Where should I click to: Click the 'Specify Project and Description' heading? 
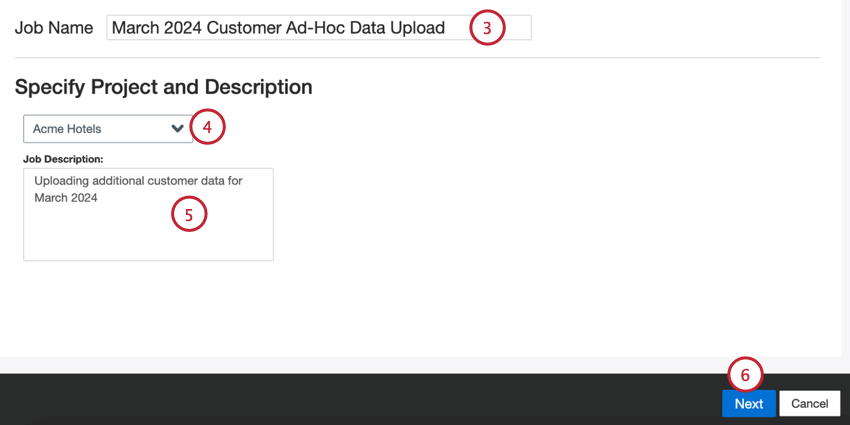(163, 87)
